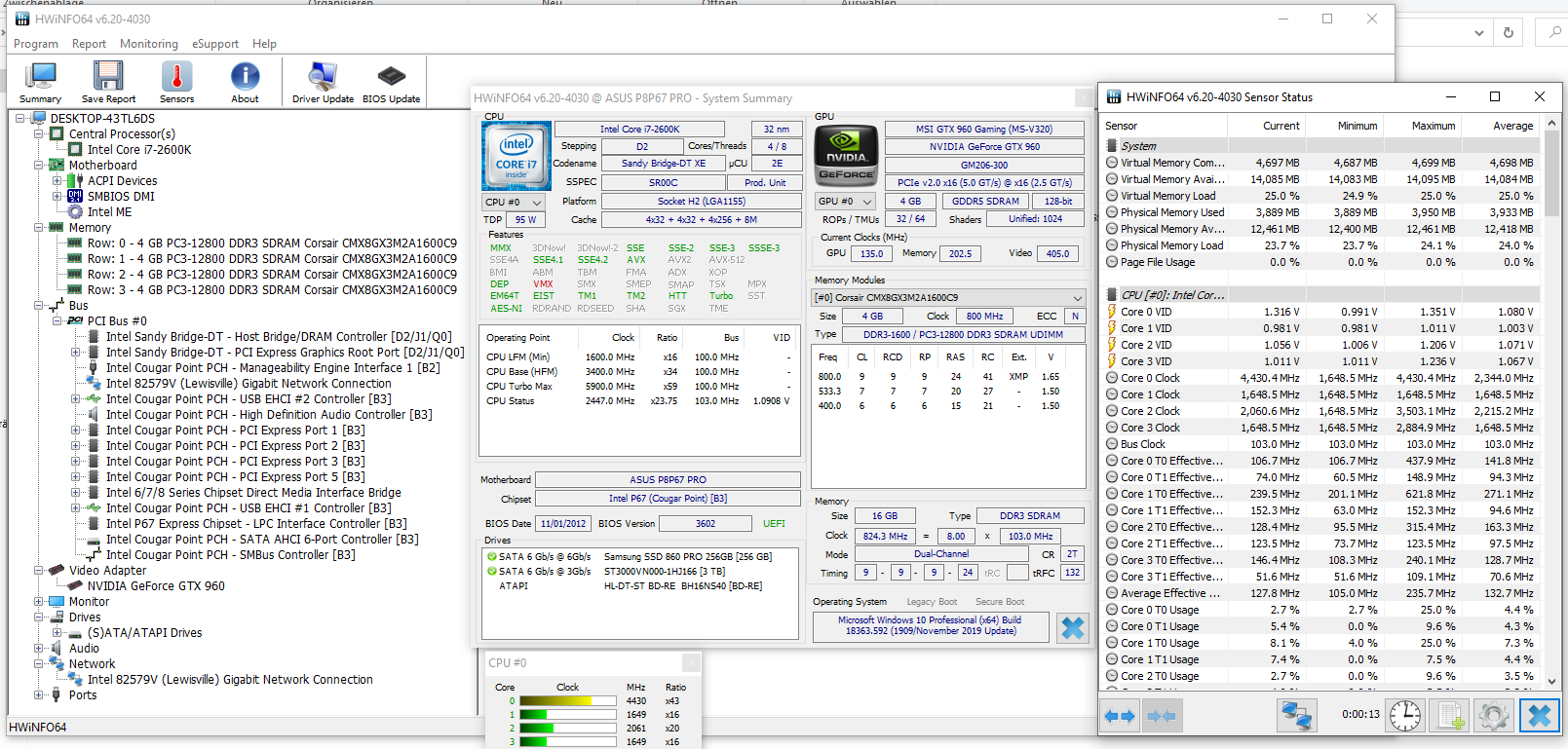Open the Report menu
1568x749 pixels.
click(89, 44)
